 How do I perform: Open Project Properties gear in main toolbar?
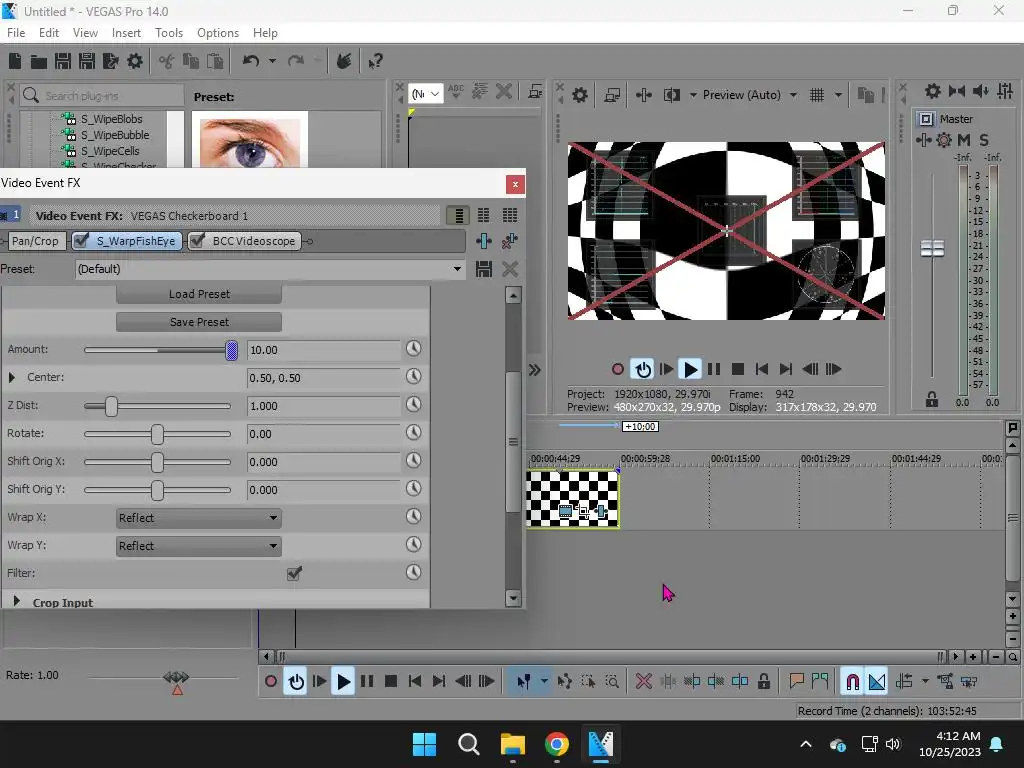coord(135,61)
